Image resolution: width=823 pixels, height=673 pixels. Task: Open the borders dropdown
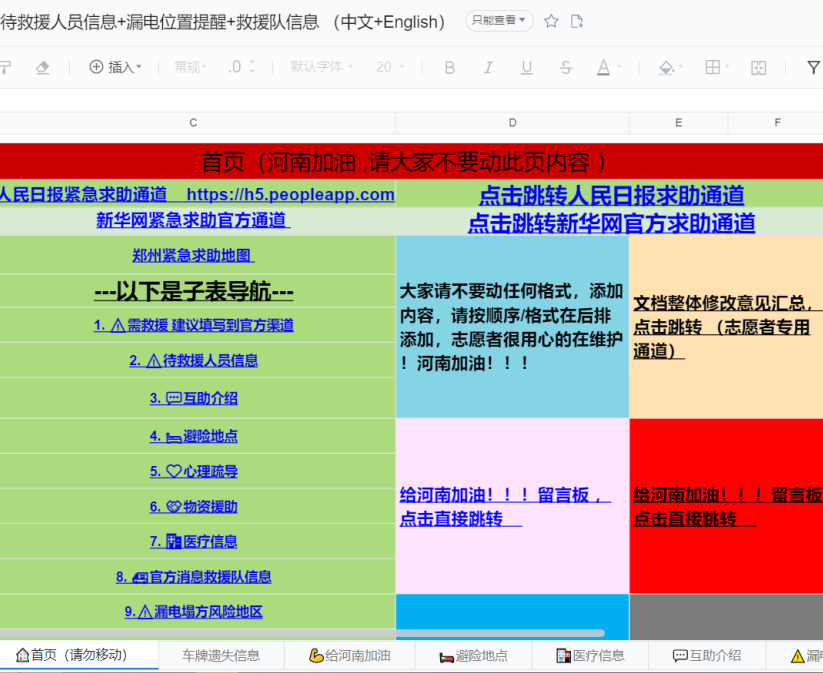point(718,67)
